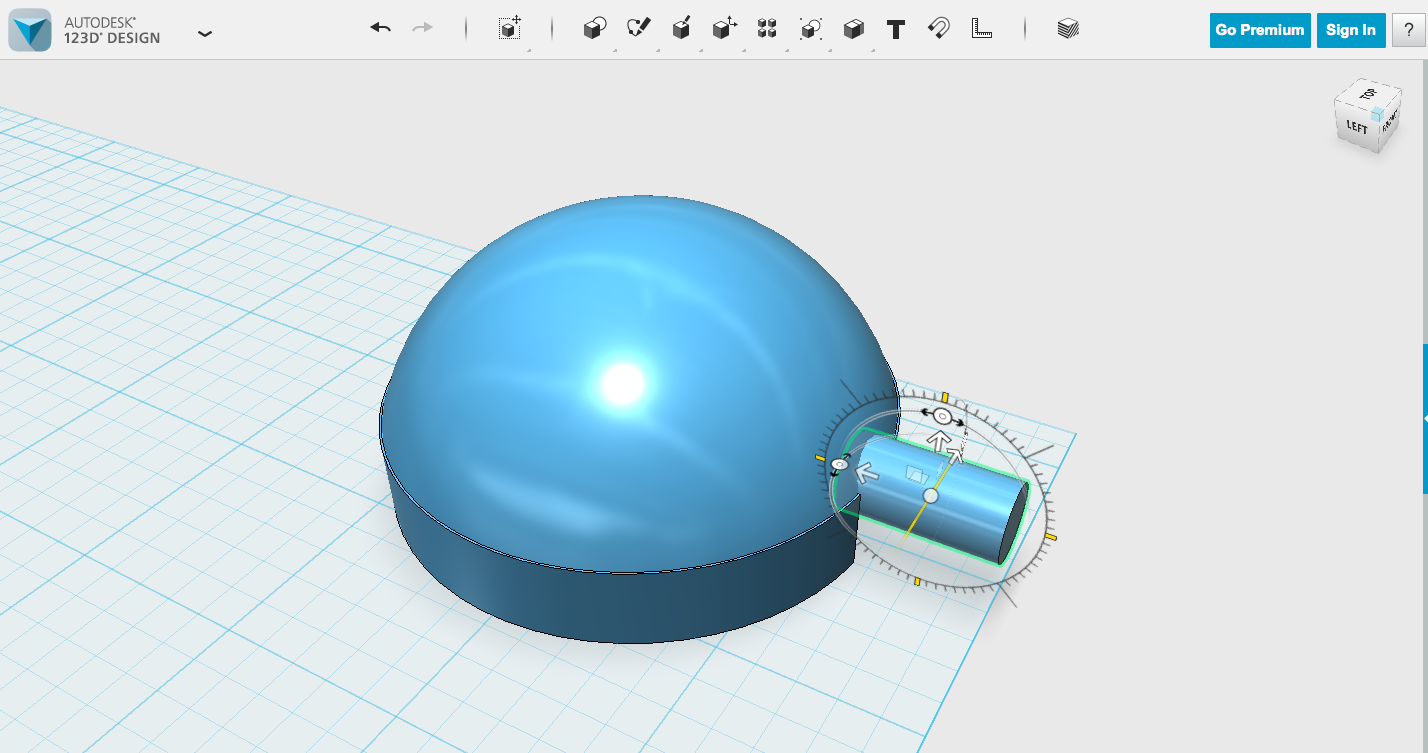Select the Measure tool
This screenshot has height=753, width=1428.
[x=982, y=28]
